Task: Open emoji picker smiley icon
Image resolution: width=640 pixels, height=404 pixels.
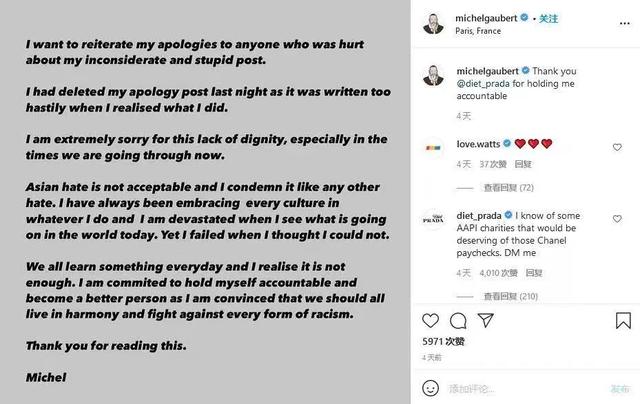Action: (431, 388)
